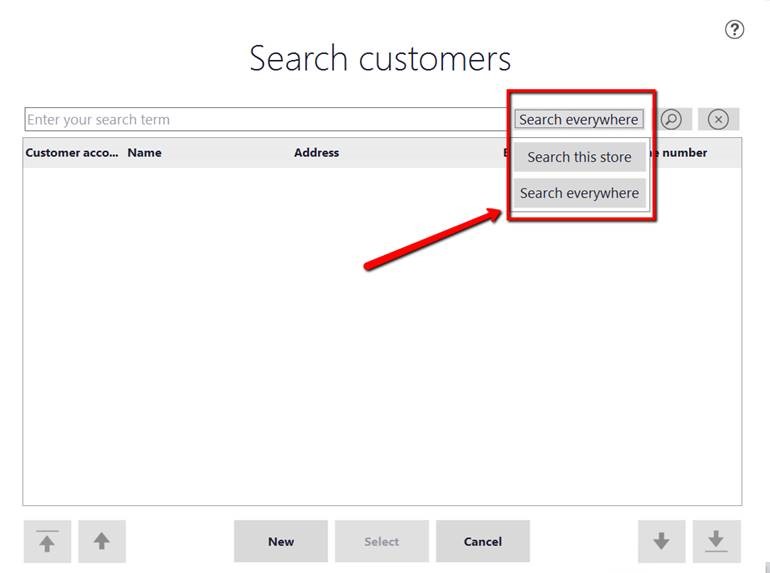Move down one row with the down arrow
This screenshot has width=770, height=573.
661,541
